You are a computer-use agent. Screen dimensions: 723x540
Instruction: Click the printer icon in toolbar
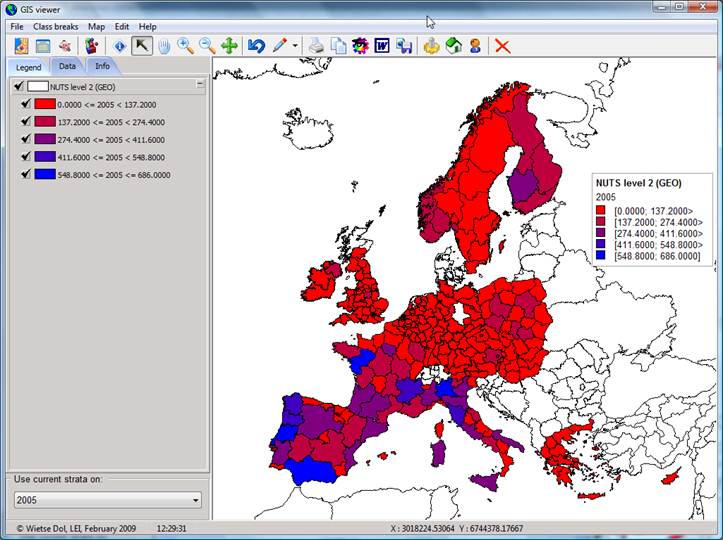(x=315, y=45)
